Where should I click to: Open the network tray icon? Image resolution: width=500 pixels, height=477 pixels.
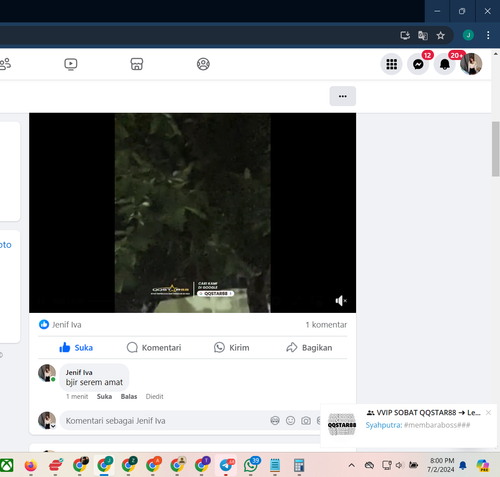coord(387,465)
